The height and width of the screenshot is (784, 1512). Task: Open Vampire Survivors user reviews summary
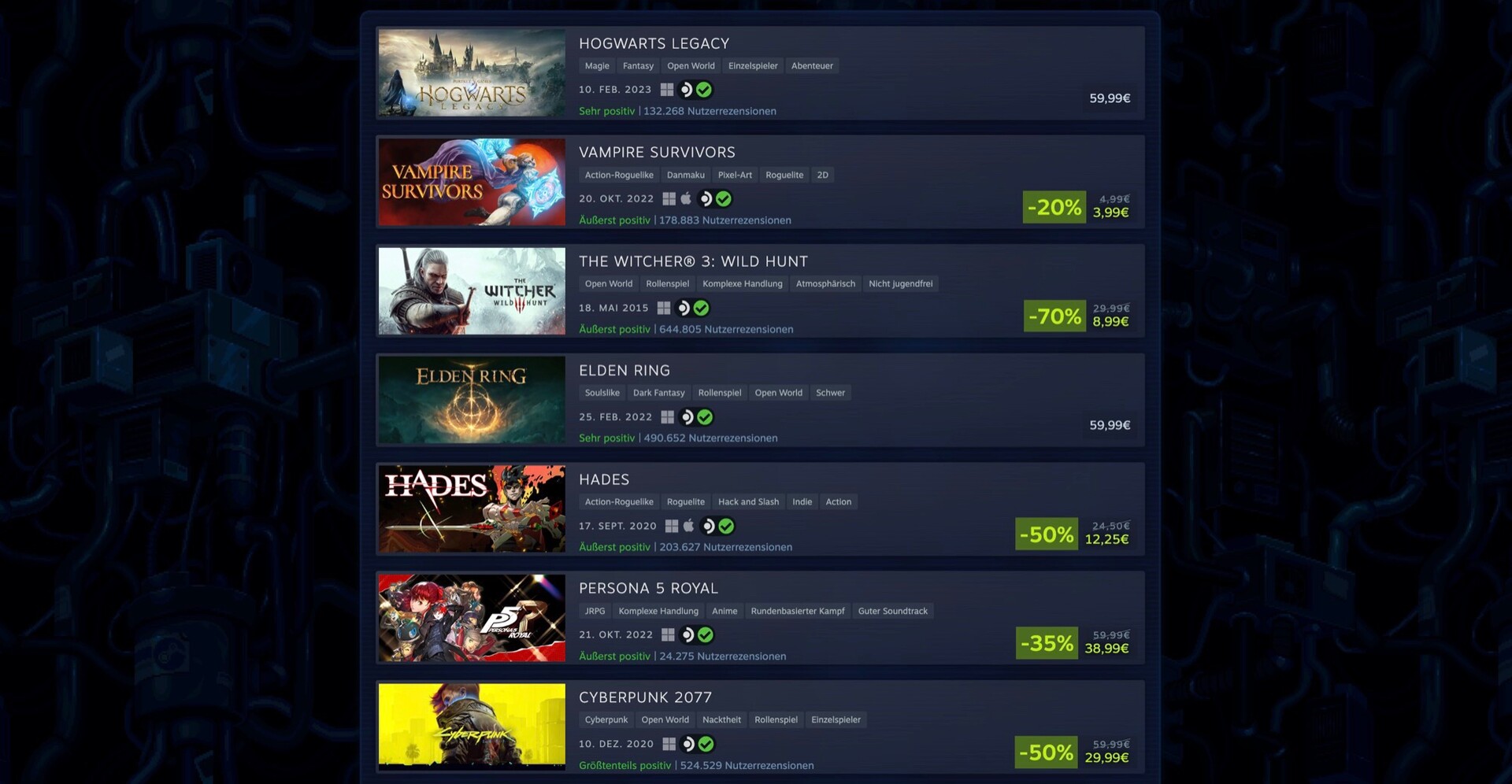tap(685, 220)
